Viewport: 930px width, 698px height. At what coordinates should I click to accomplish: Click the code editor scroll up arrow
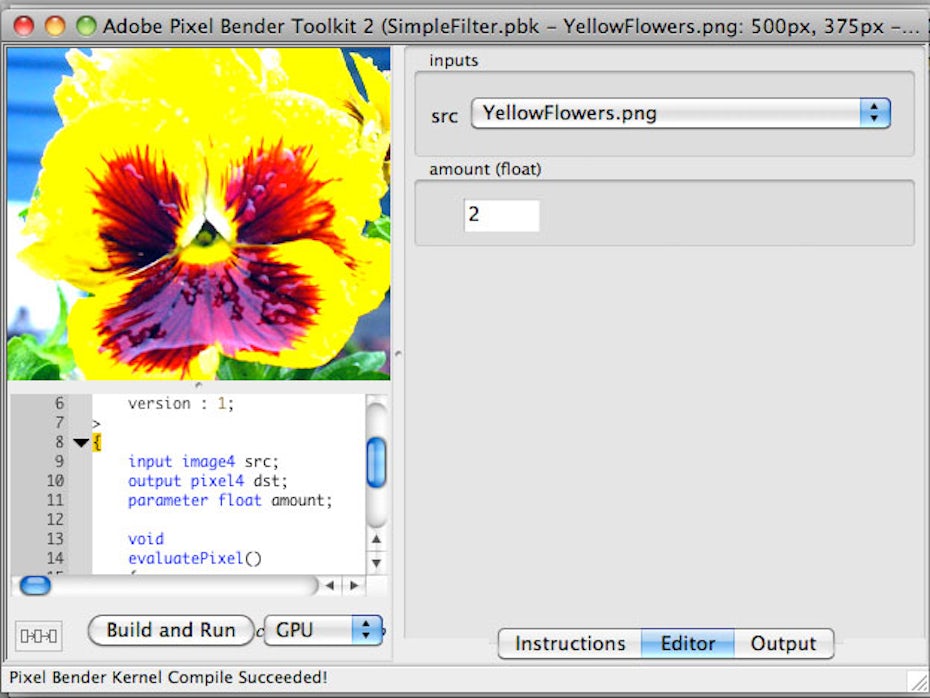376,540
